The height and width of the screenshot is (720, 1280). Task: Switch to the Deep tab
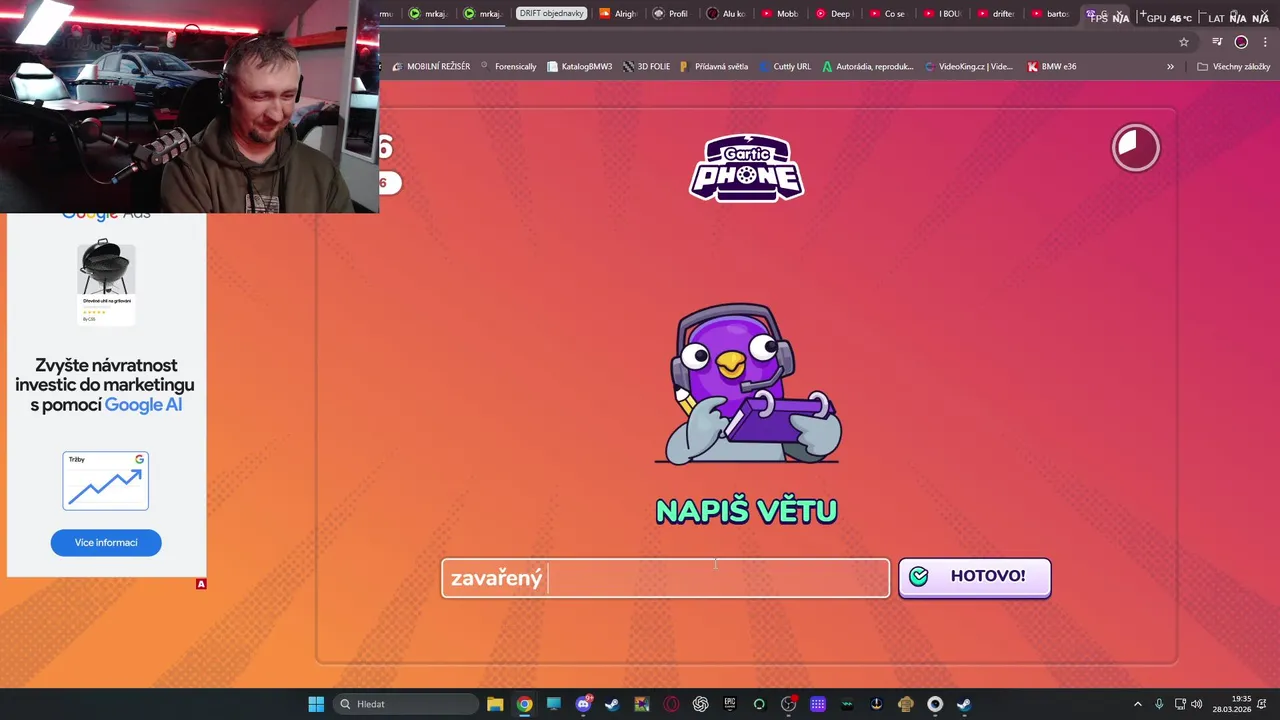[x=834, y=14]
